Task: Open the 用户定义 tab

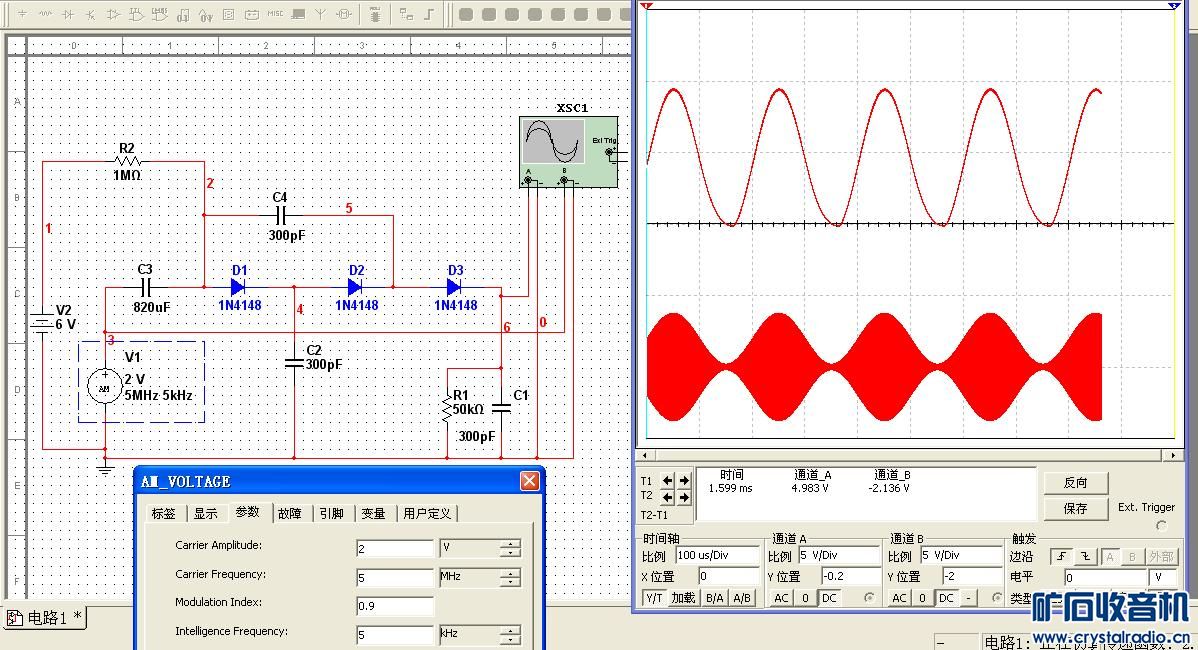Action: click(427, 513)
